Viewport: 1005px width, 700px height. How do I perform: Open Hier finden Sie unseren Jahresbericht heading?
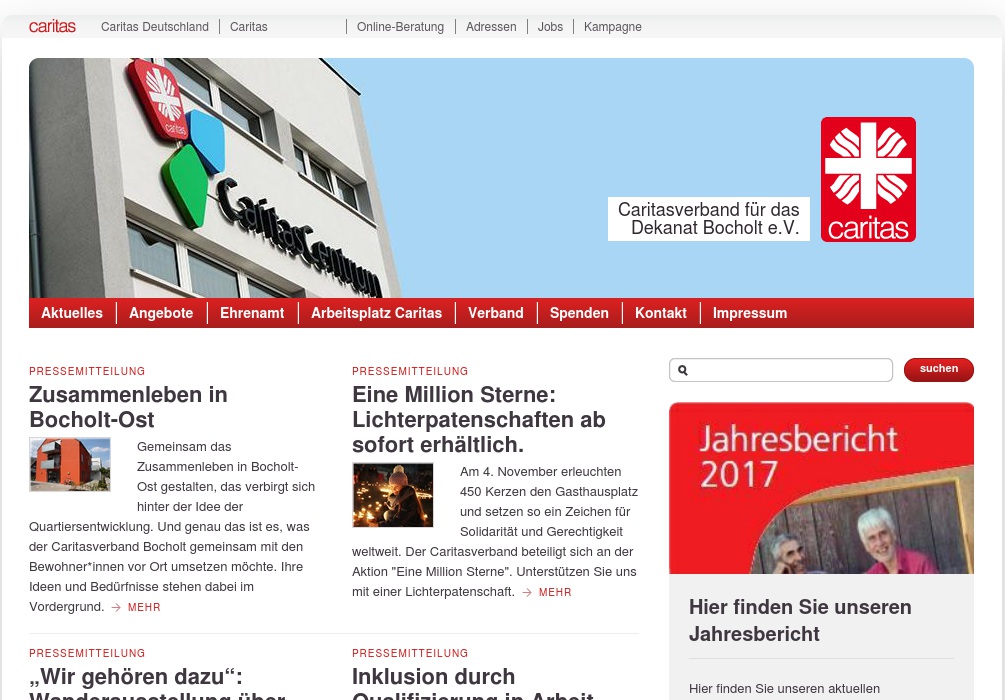pos(800,620)
